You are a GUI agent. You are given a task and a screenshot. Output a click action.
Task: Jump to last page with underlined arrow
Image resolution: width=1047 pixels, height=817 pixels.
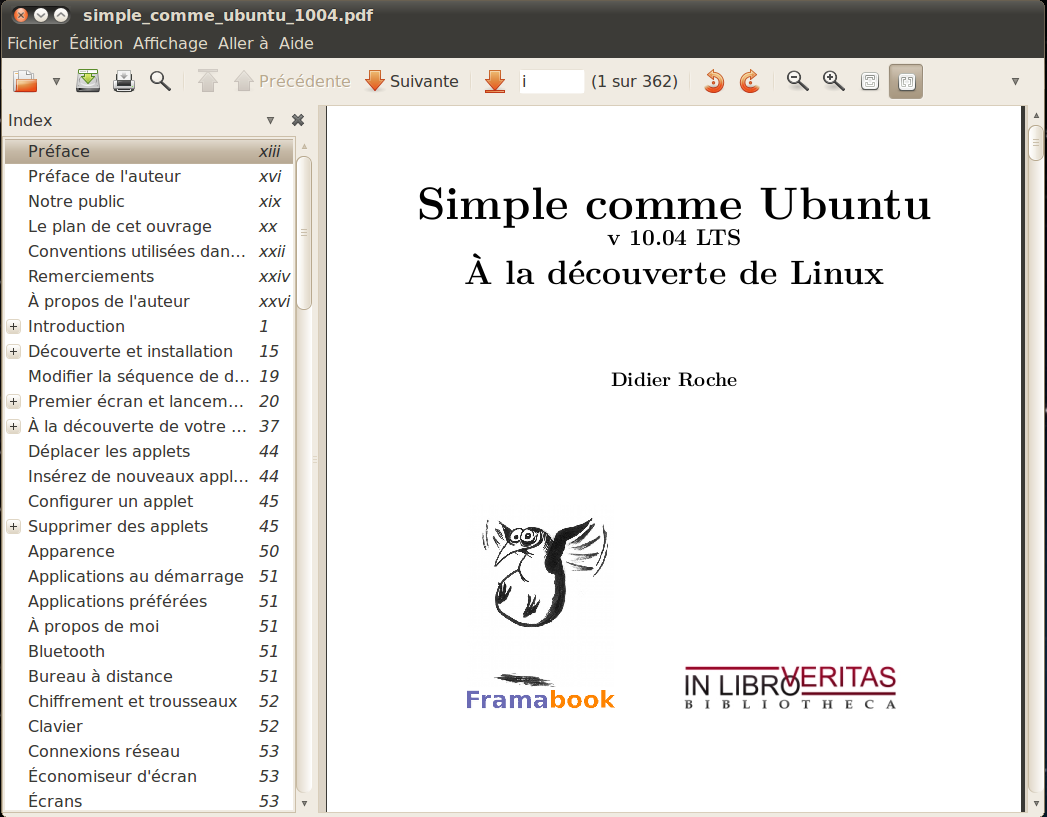495,81
